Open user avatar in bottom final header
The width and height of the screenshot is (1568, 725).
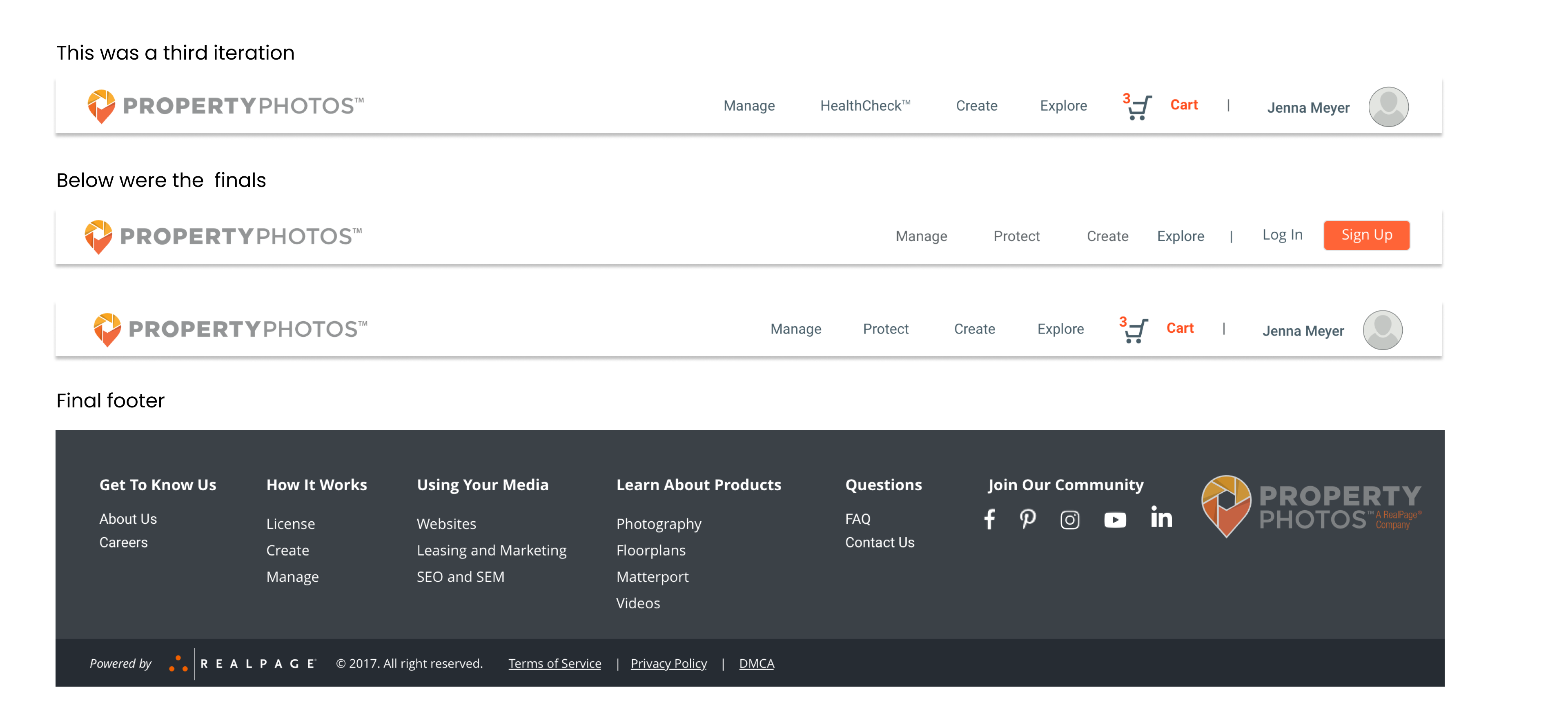click(x=1382, y=330)
